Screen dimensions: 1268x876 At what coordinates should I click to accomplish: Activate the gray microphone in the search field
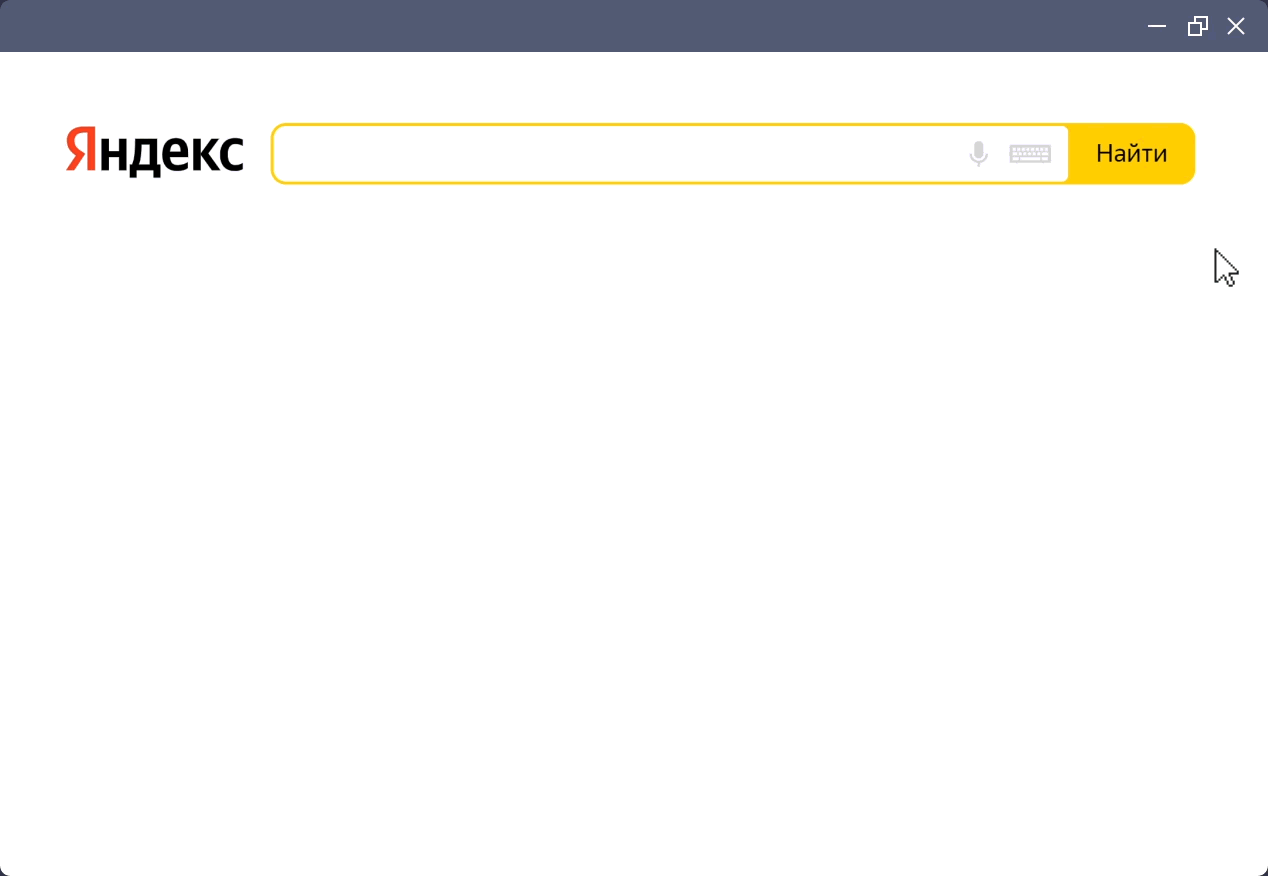point(978,154)
